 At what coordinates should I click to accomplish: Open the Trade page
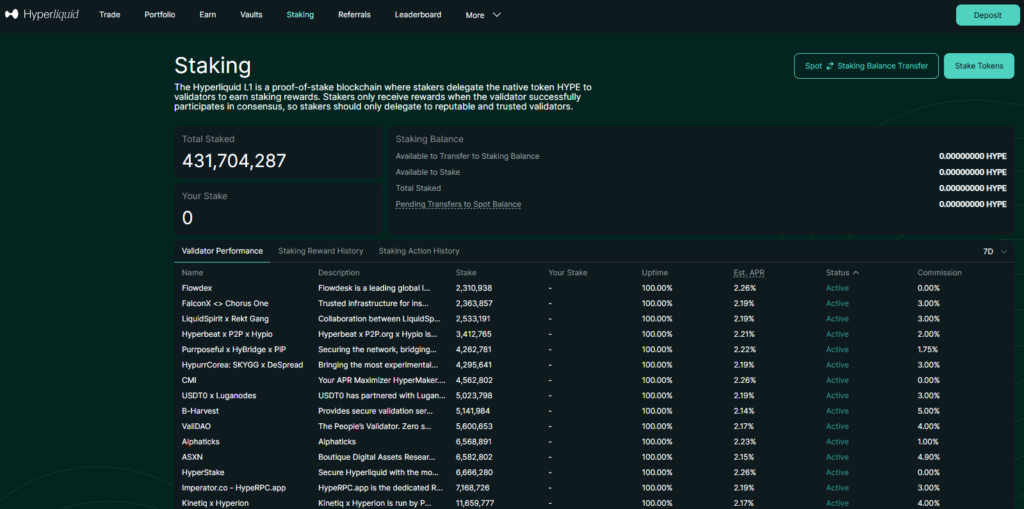pyautogui.click(x=110, y=15)
